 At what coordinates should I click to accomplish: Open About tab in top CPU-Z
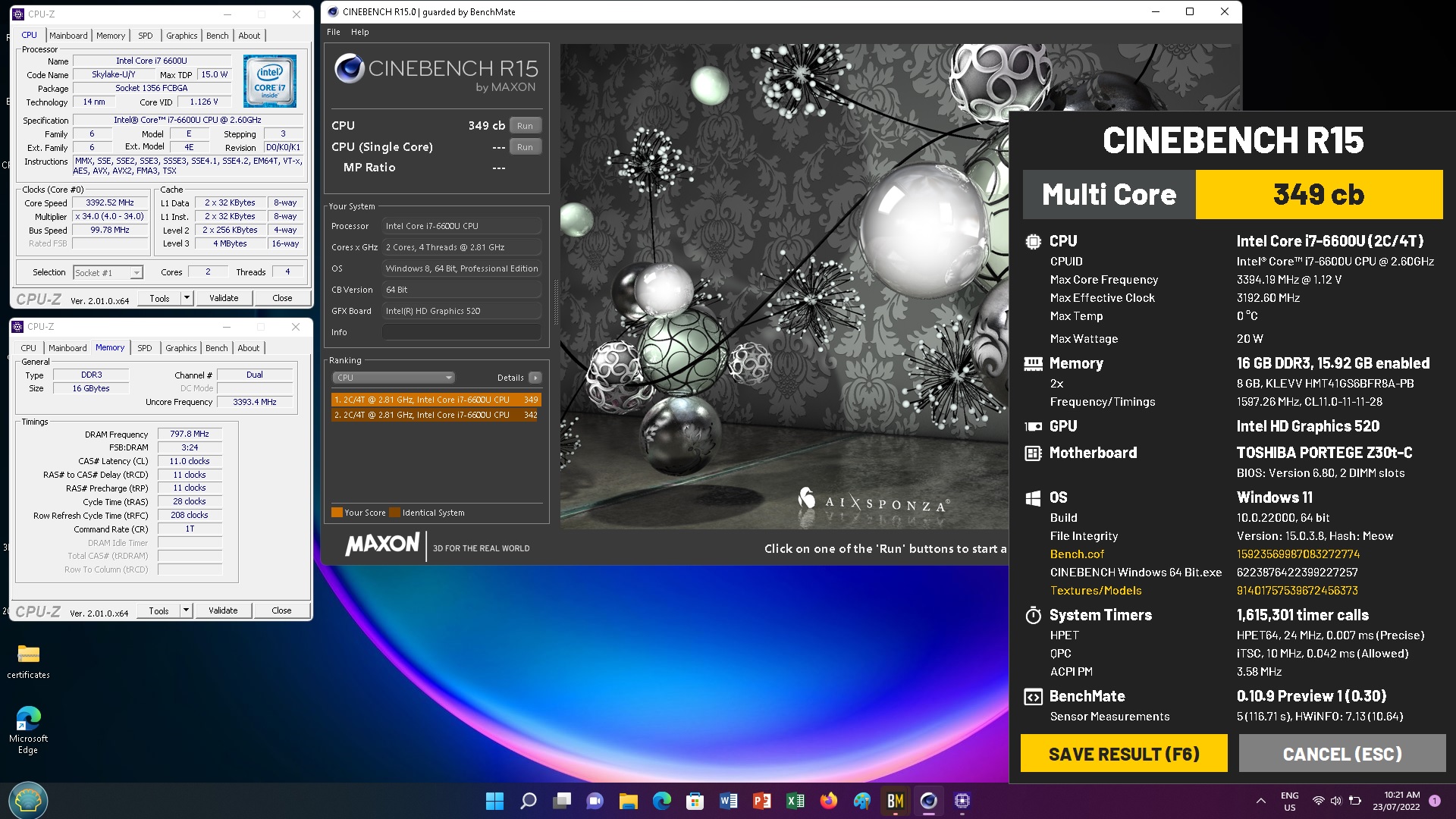click(x=249, y=36)
